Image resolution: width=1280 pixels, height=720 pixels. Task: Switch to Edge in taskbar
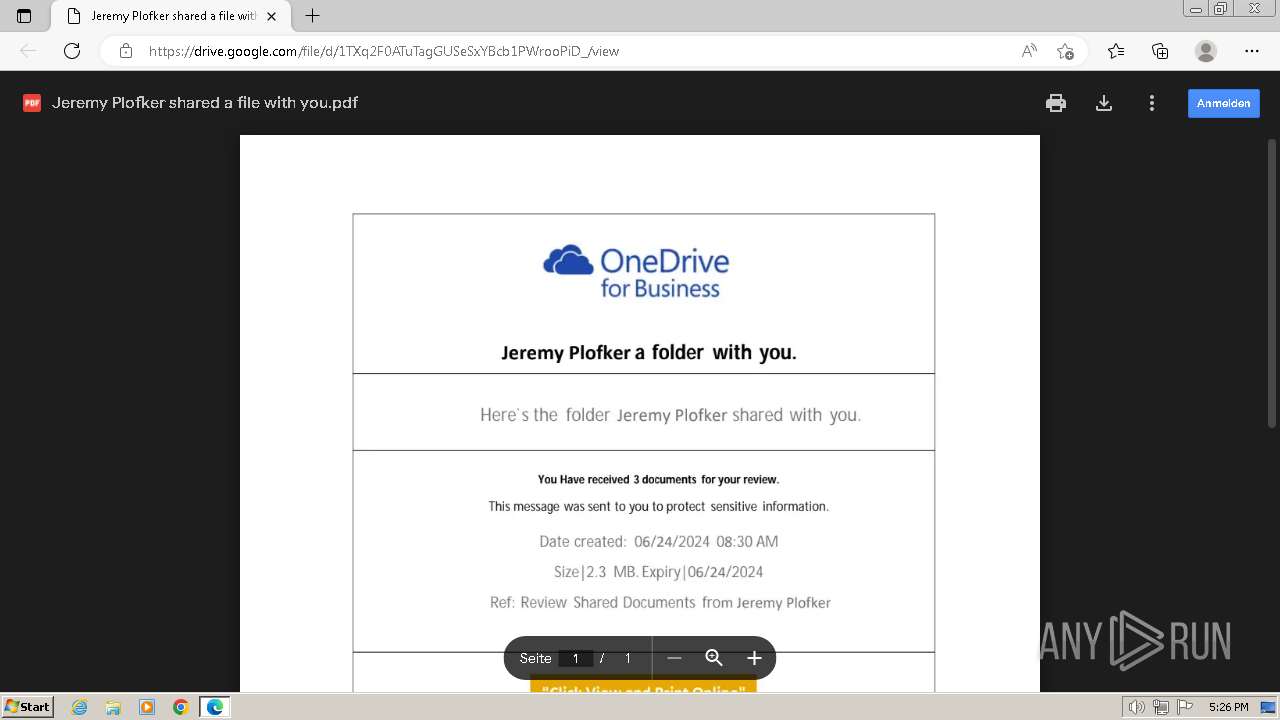[215, 707]
